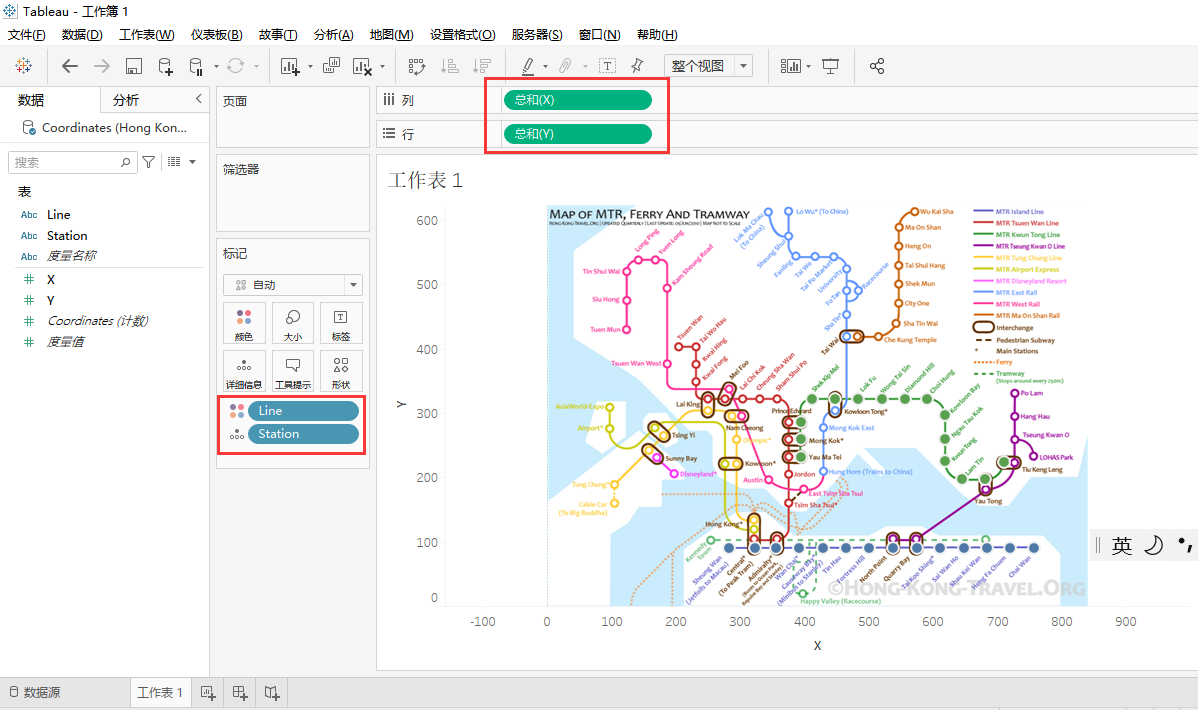This screenshot has height=710, width=1198.
Task: Click the save workbook icon
Action: [x=134, y=66]
